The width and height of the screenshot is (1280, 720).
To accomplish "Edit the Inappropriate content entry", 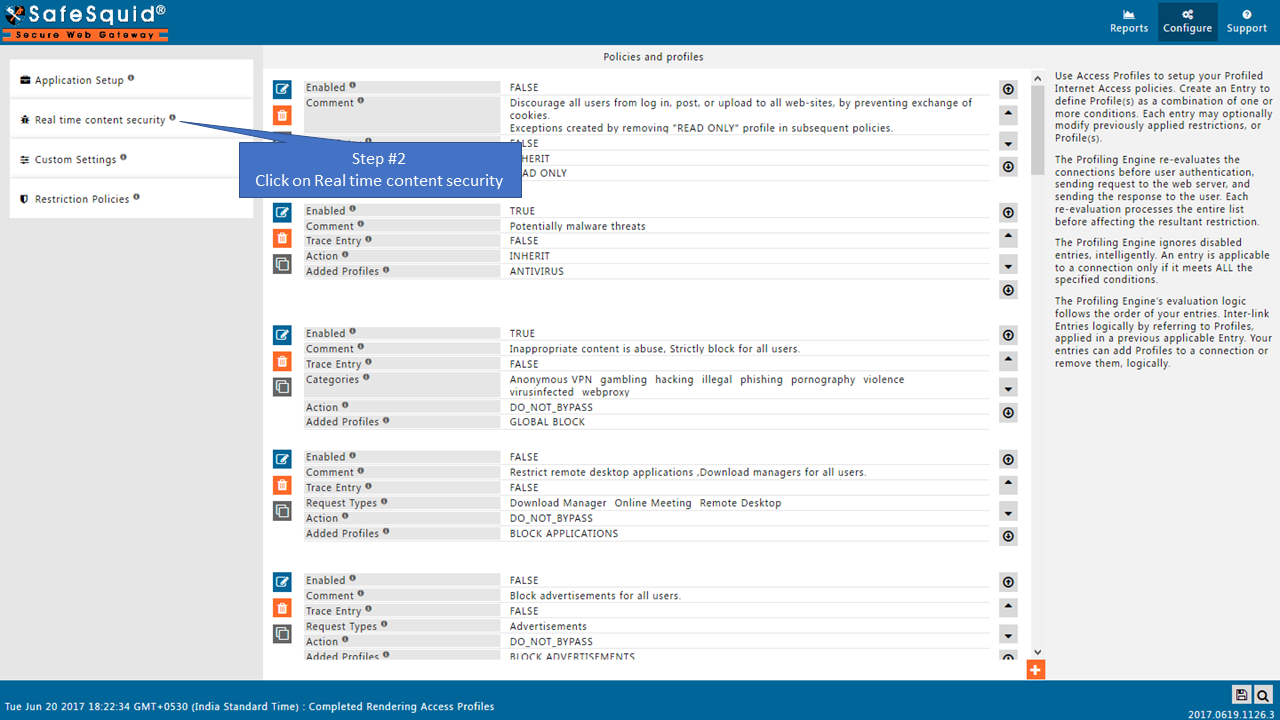I will coord(282,335).
